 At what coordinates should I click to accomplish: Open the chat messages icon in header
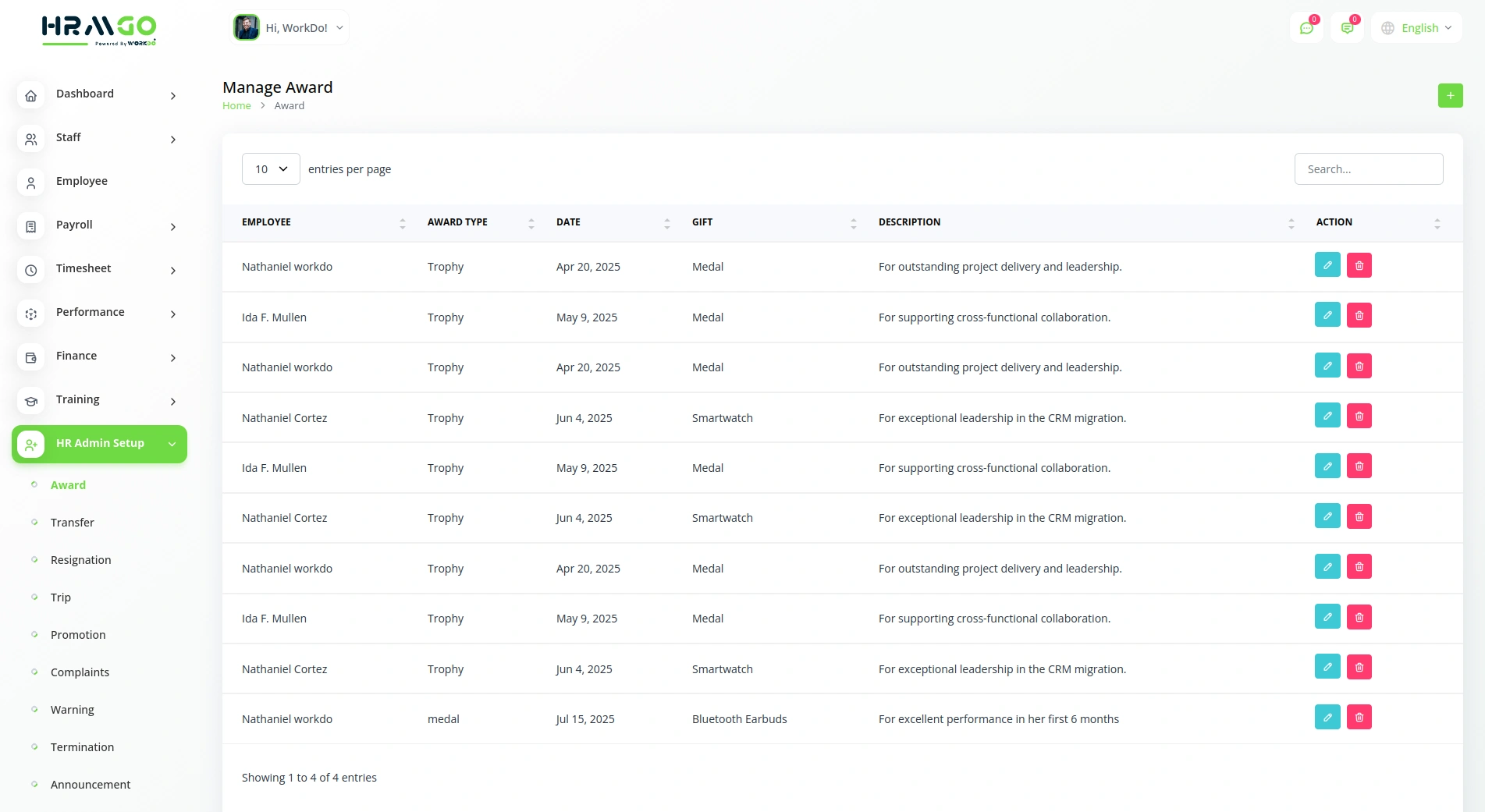click(x=1306, y=28)
